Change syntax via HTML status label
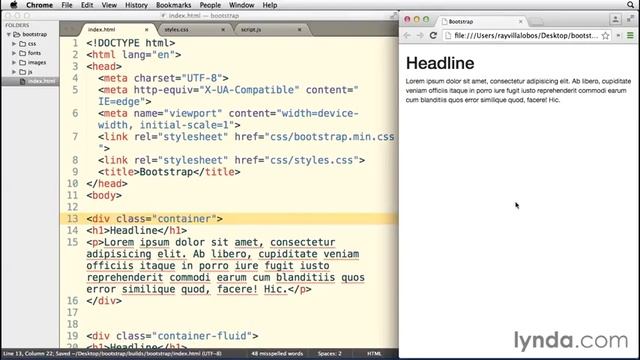This screenshot has width=640, height=360. 374,353
